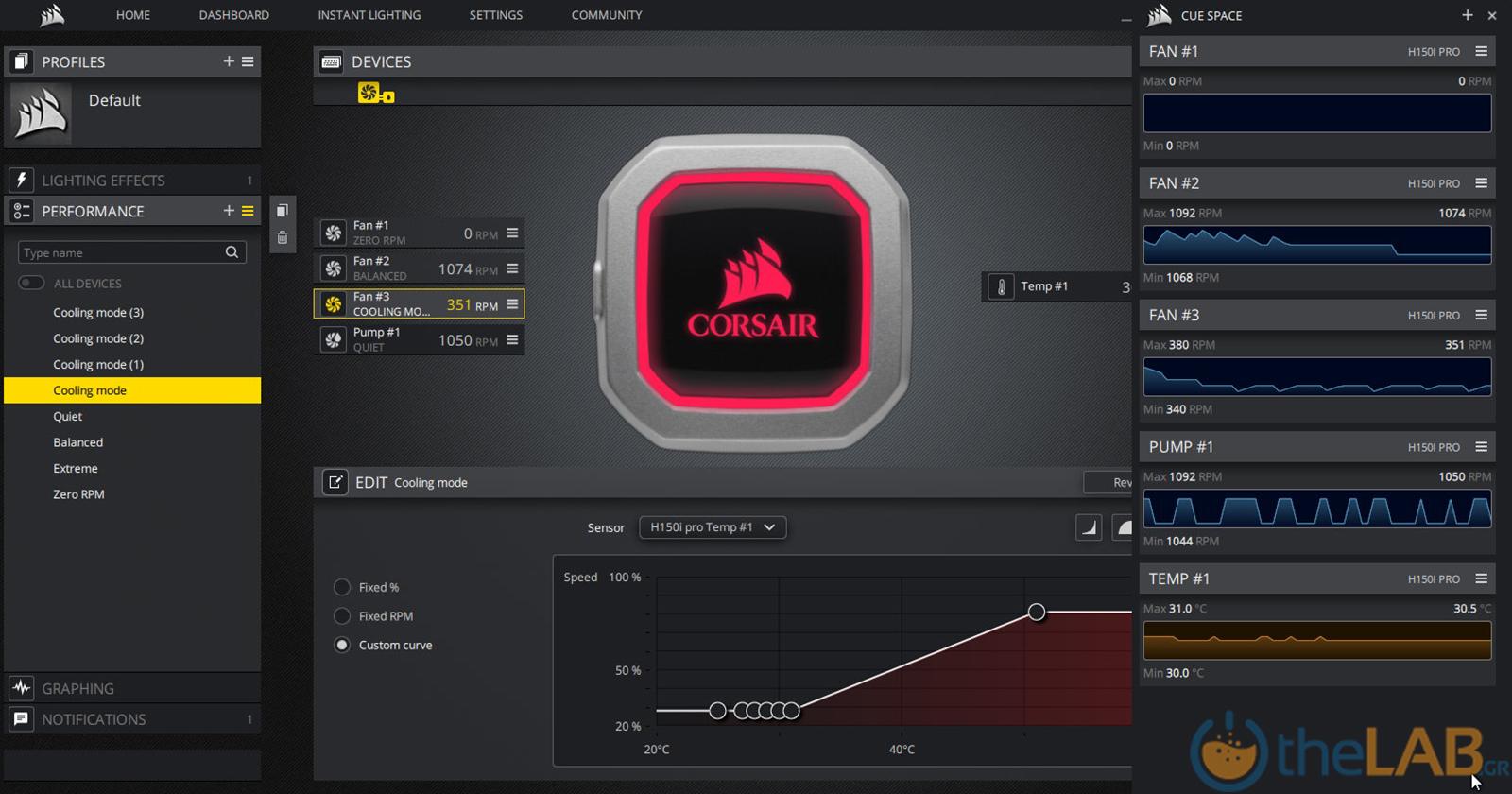1512x794 pixels.
Task: Open the H150i pro Temp #1 sensor dropdown
Action: pos(713,527)
